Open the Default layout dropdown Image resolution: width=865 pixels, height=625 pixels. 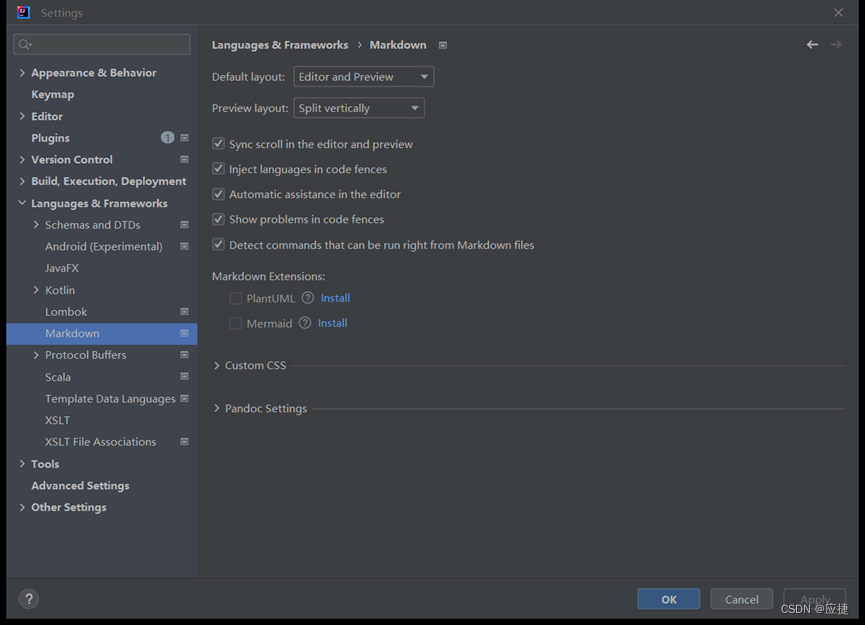(x=364, y=77)
